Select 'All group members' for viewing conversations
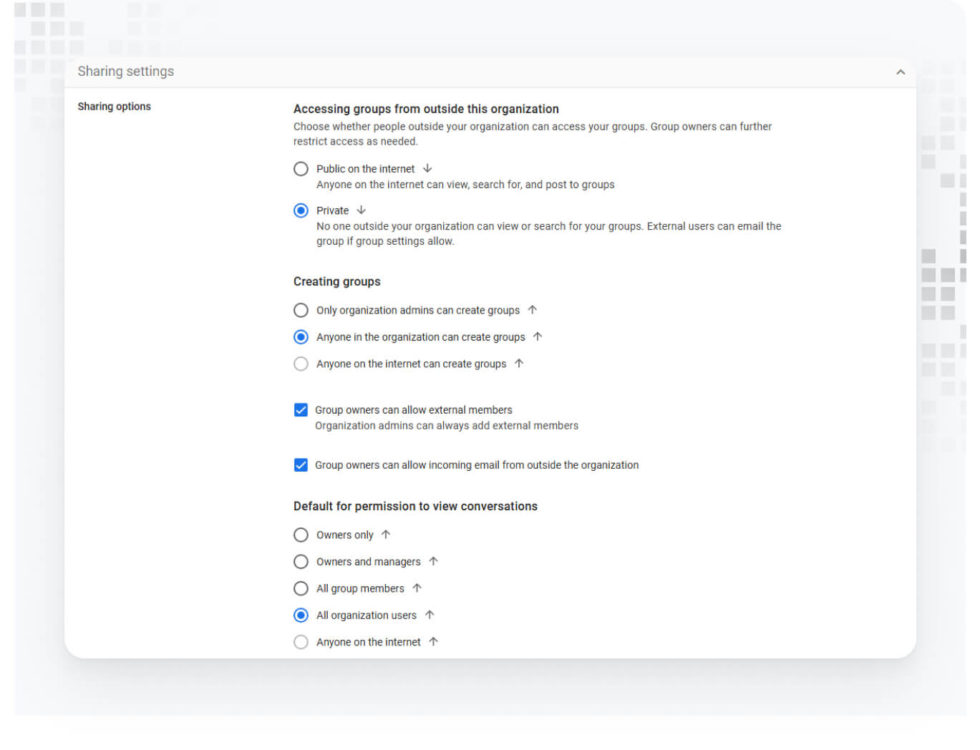The image size is (980, 750). (x=301, y=588)
